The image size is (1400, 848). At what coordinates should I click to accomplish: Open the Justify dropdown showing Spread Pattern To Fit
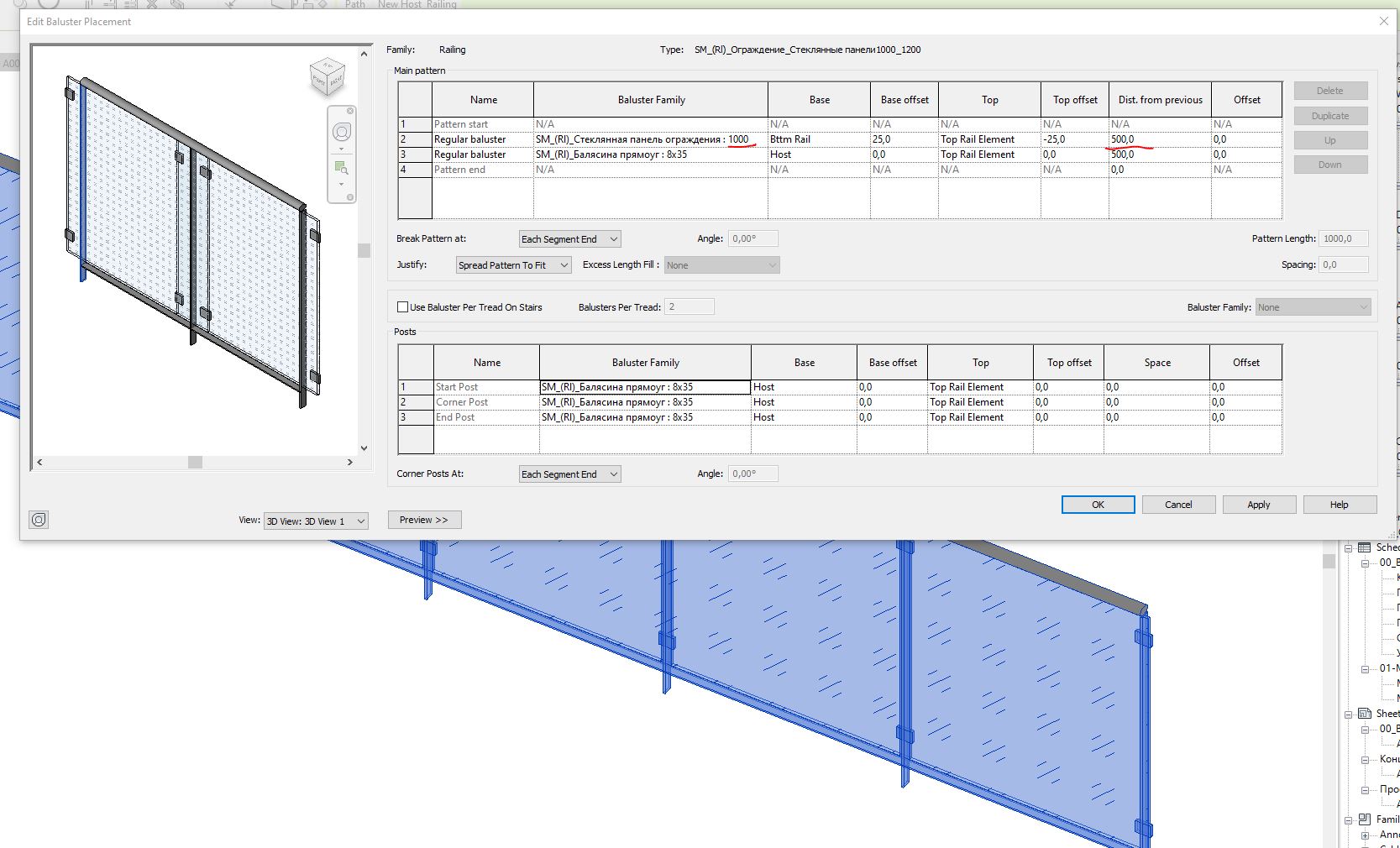[514, 265]
